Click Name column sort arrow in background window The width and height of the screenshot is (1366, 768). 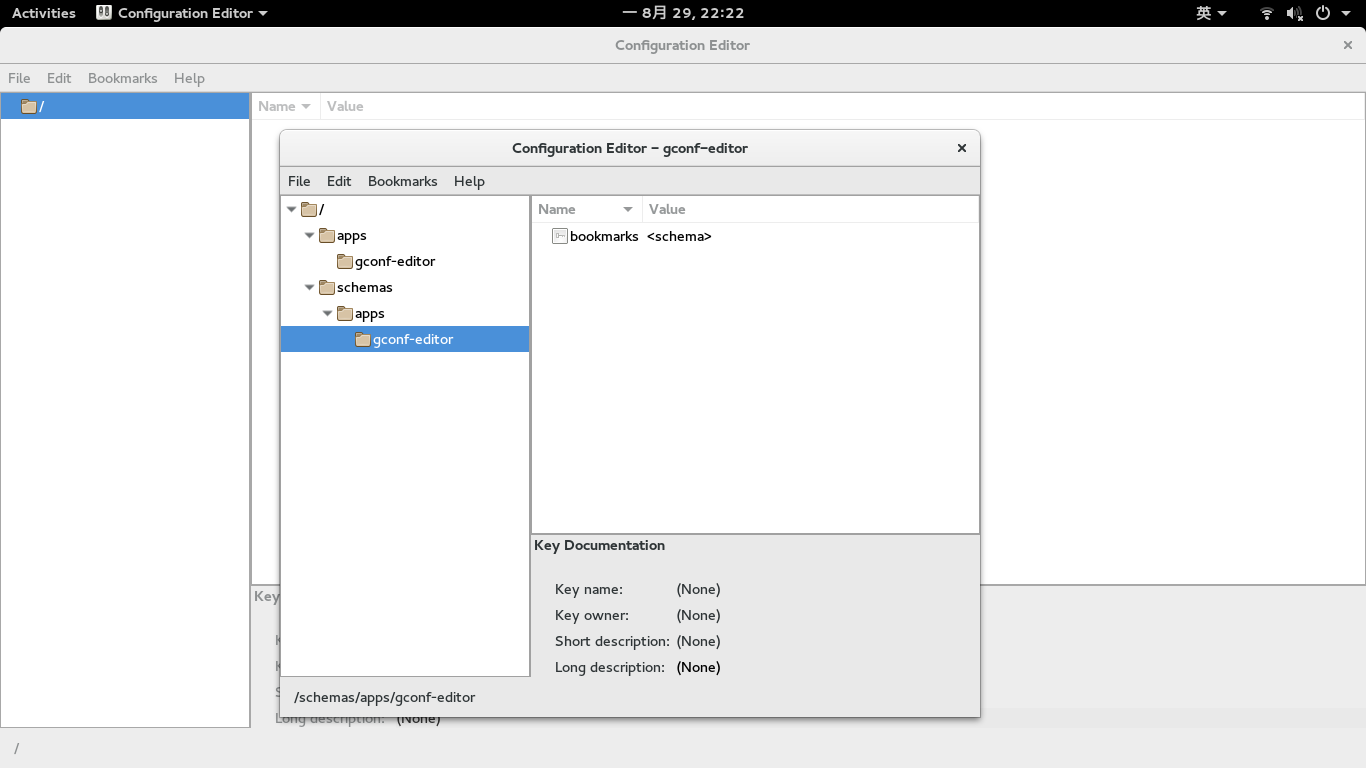pos(306,107)
